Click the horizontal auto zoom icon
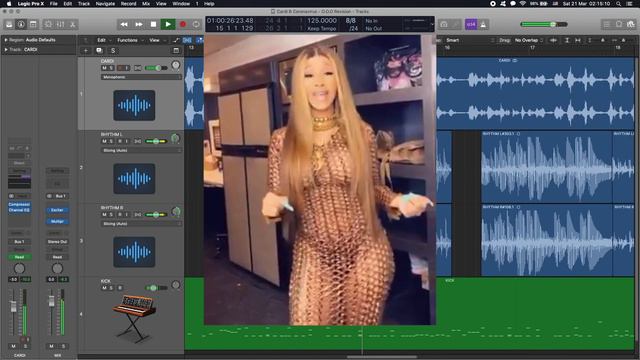The height and width of the screenshot is (360, 640). [x=578, y=40]
